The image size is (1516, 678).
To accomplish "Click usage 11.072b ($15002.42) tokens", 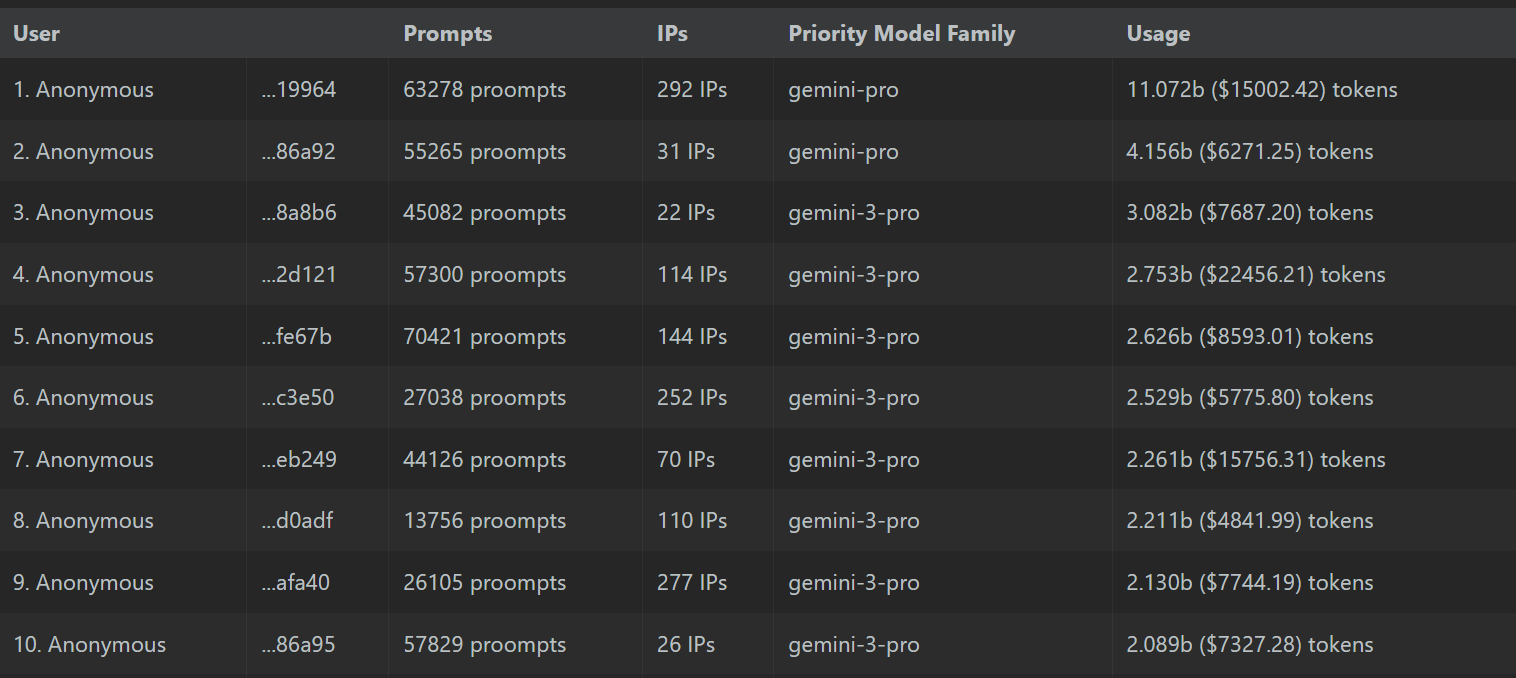I will [x=1262, y=89].
